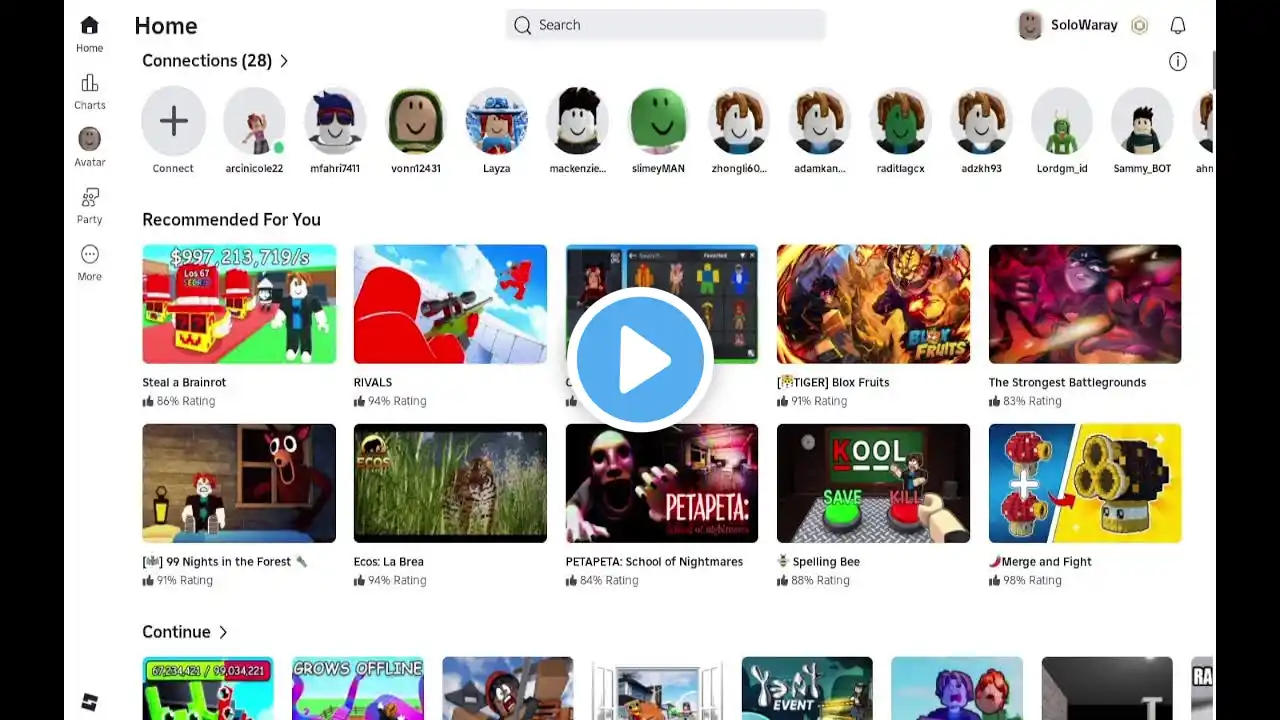Open the 99 Nights in the Forest thumbnail
This screenshot has width=1280, height=720.
pyautogui.click(x=239, y=483)
